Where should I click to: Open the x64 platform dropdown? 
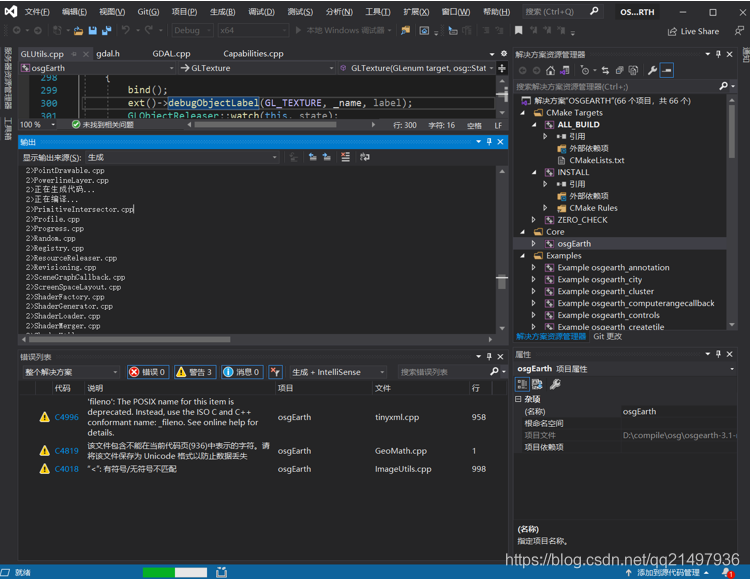(253, 30)
